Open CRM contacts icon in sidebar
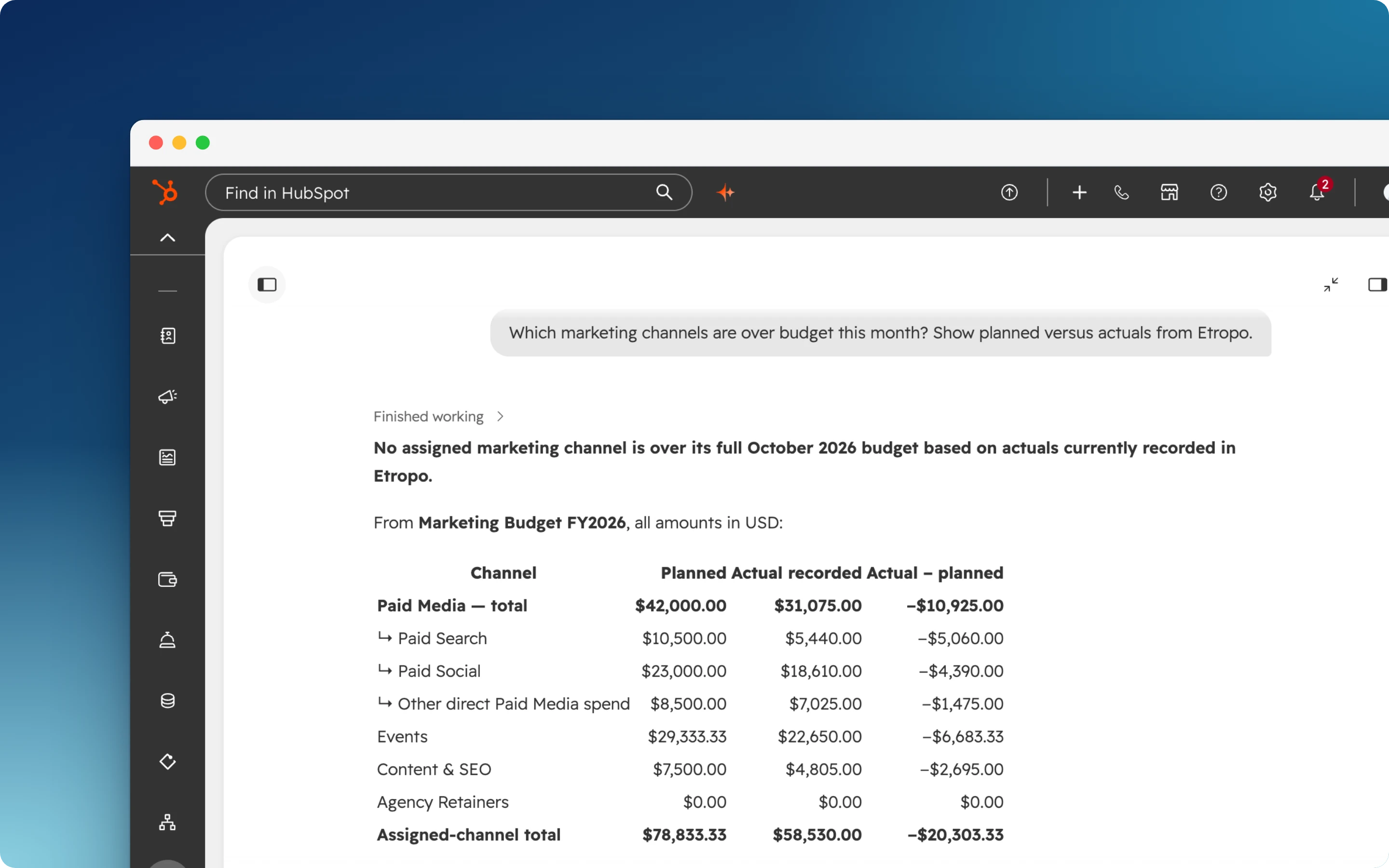Viewport: 1389px width, 868px height. [x=167, y=335]
